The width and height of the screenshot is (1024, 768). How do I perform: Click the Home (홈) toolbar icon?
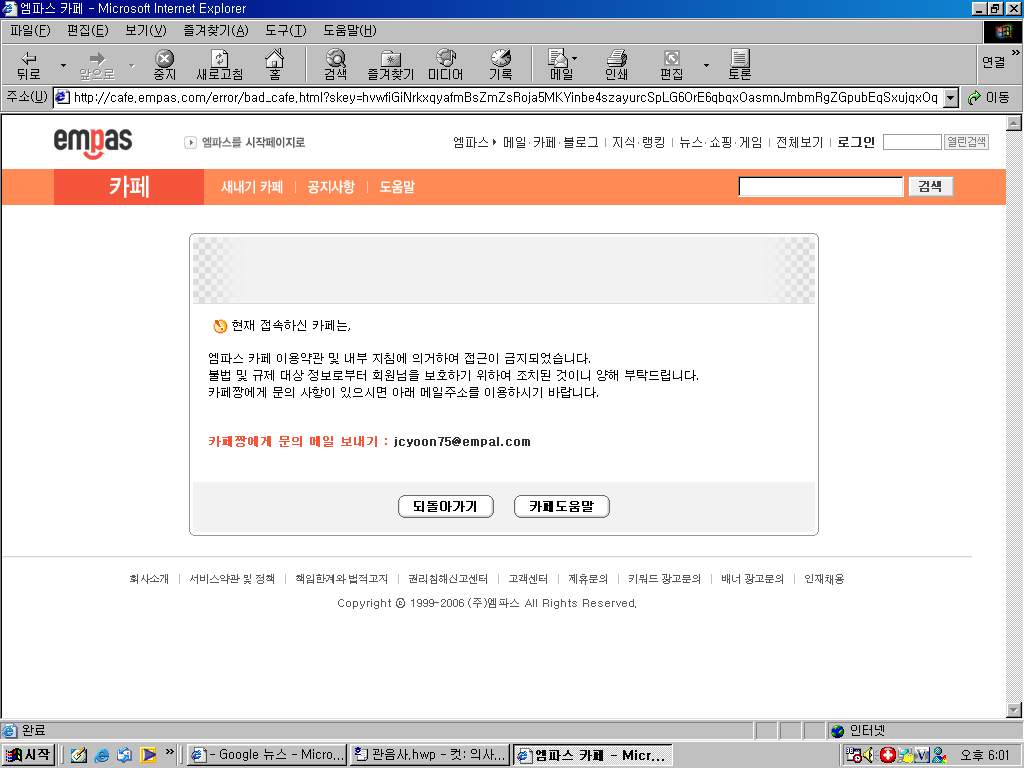[x=274, y=65]
